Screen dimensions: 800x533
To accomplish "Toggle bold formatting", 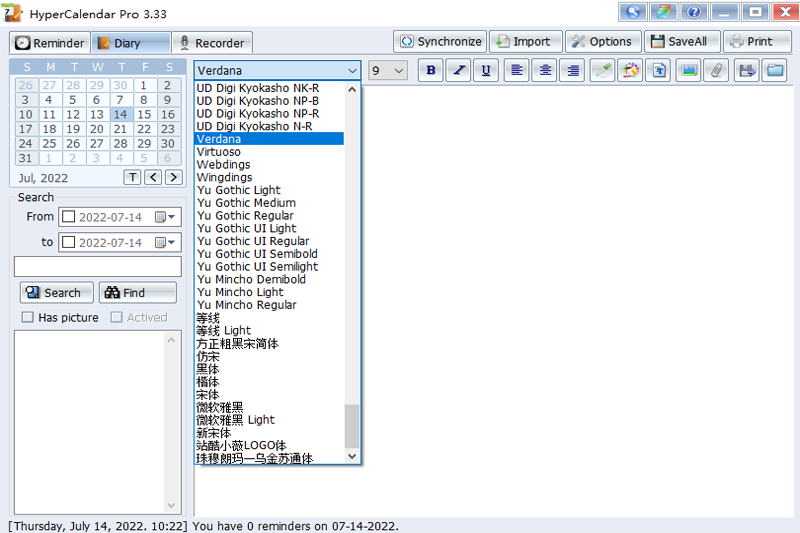I will coord(431,70).
